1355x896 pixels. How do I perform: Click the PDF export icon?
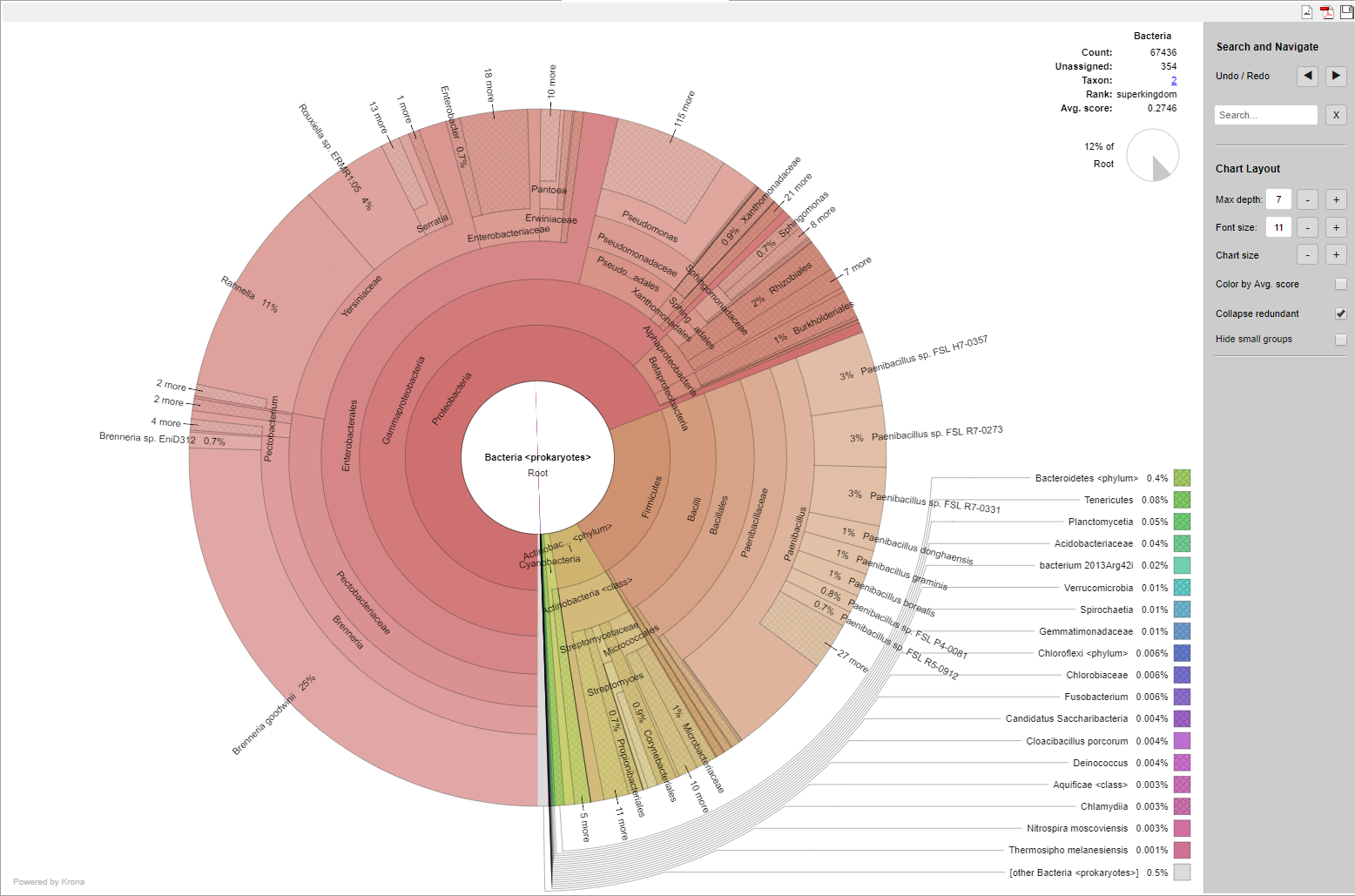point(1326,11)
